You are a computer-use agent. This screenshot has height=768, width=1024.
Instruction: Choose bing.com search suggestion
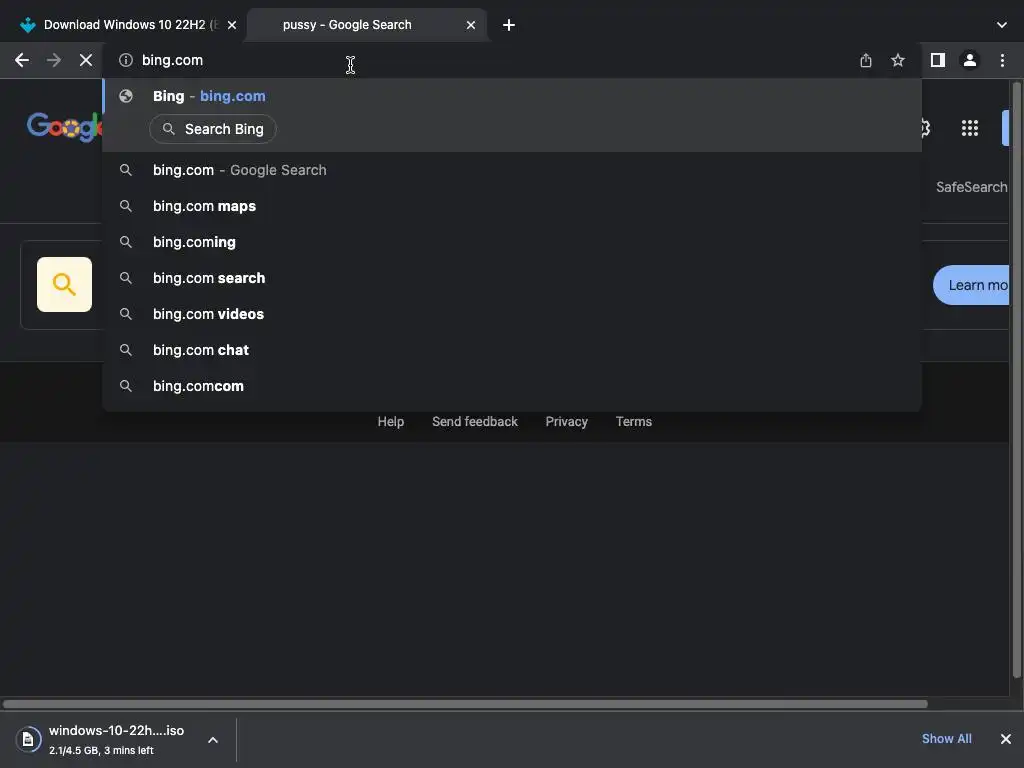click(x=512, y=278)
